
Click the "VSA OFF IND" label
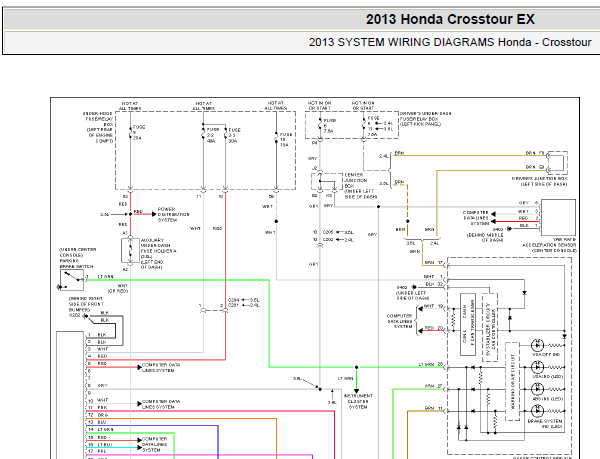tap(546, 355)
